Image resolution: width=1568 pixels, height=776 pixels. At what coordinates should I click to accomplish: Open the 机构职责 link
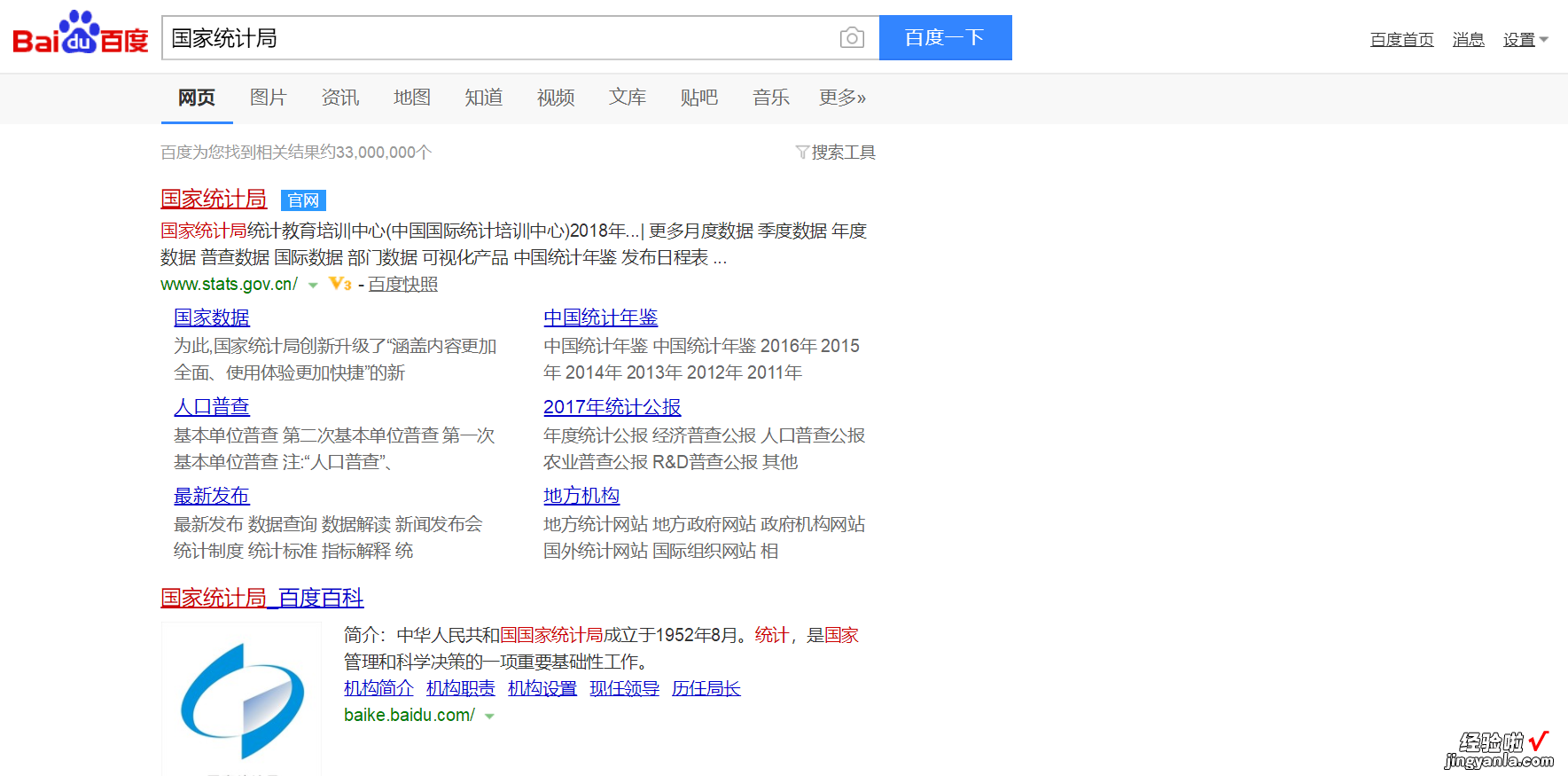click(460, 688)
